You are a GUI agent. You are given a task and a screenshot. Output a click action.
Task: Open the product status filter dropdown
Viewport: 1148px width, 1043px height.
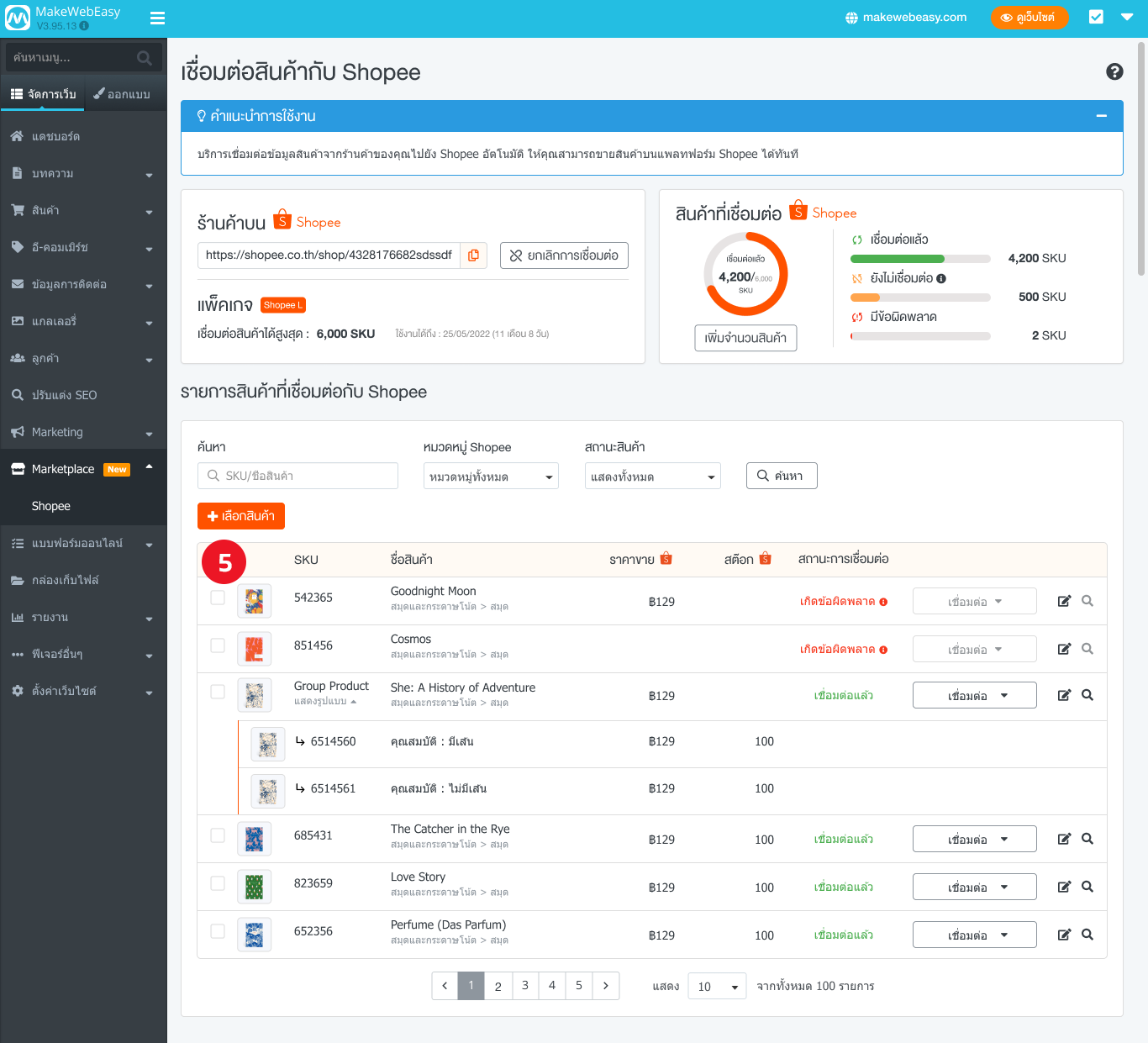(652, 477)
